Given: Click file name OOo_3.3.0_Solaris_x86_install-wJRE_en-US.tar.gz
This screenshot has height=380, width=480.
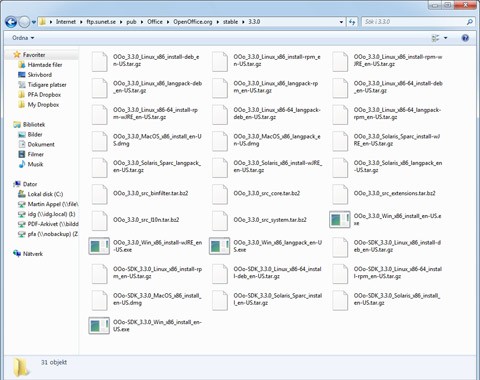Looking at the screenshot, I should 278,167.
